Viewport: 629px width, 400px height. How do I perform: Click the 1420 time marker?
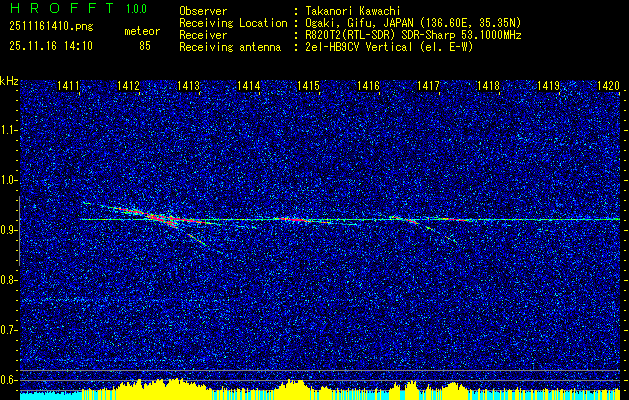(x=608, y=85)
